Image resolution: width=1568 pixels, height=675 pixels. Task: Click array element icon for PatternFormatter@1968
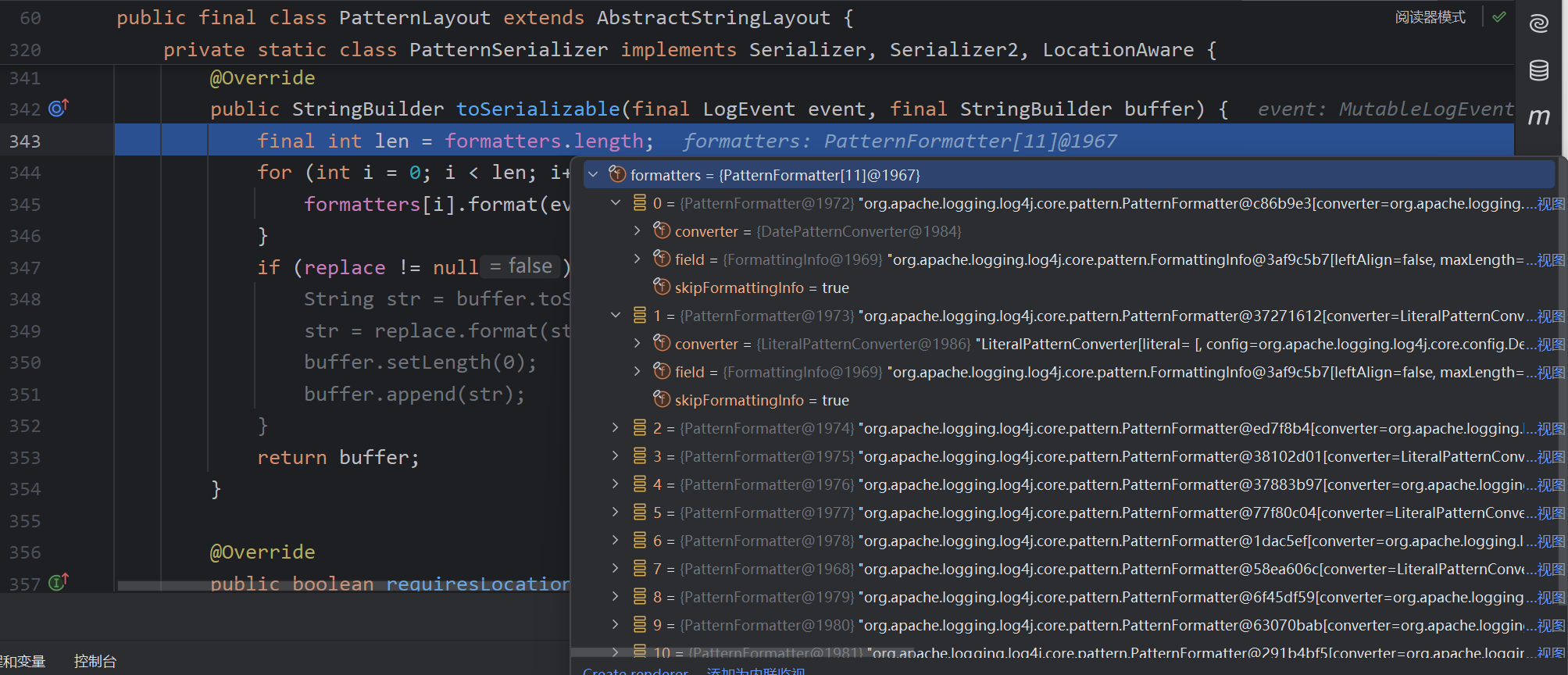tap(640, 568)
